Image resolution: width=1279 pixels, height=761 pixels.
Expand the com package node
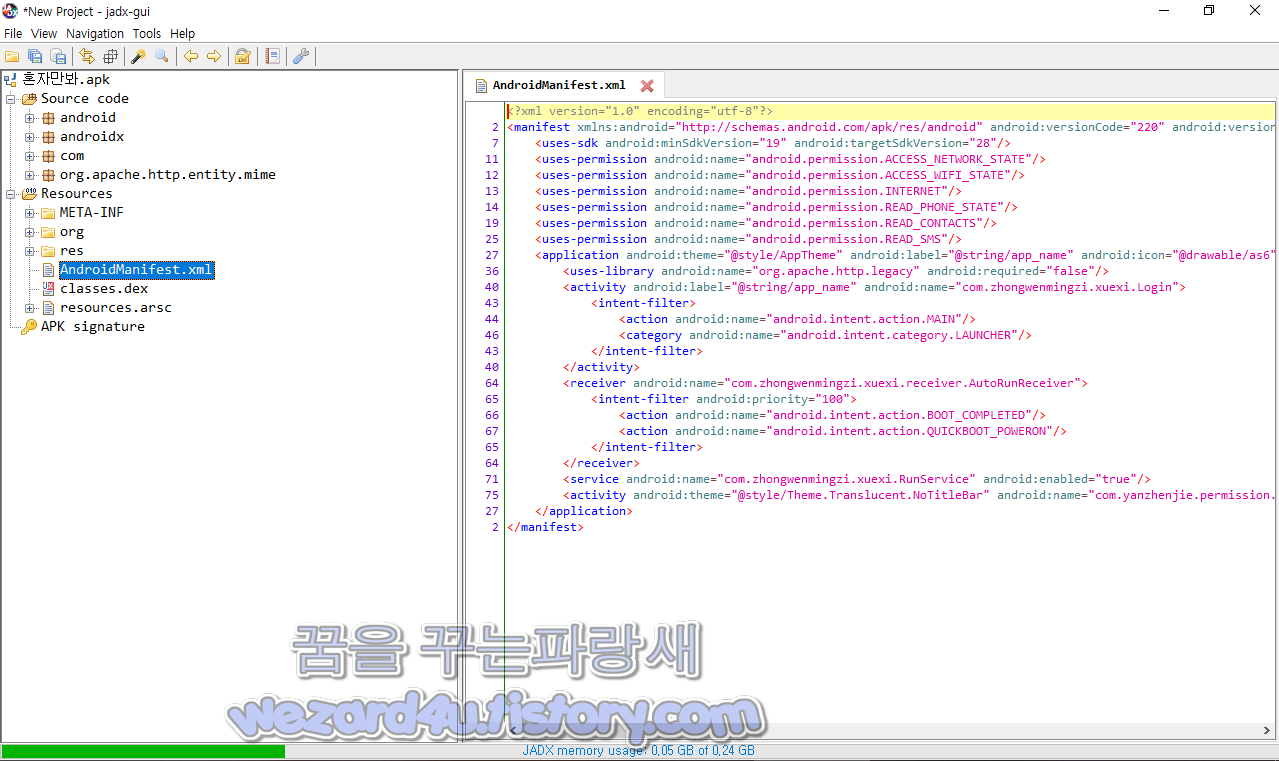point(30,156)
